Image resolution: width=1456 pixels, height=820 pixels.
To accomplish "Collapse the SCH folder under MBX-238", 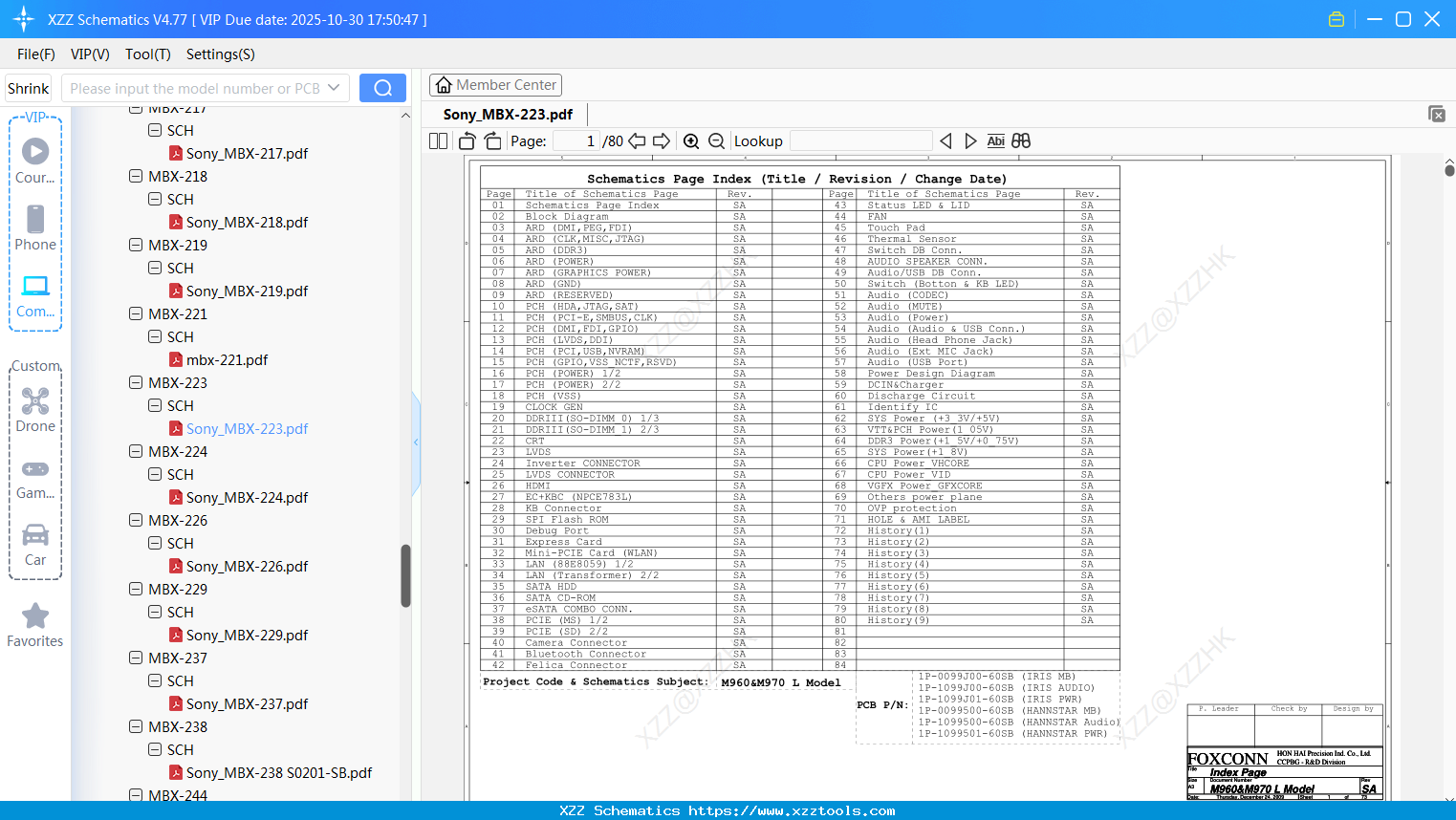I will tap(155, 749).
